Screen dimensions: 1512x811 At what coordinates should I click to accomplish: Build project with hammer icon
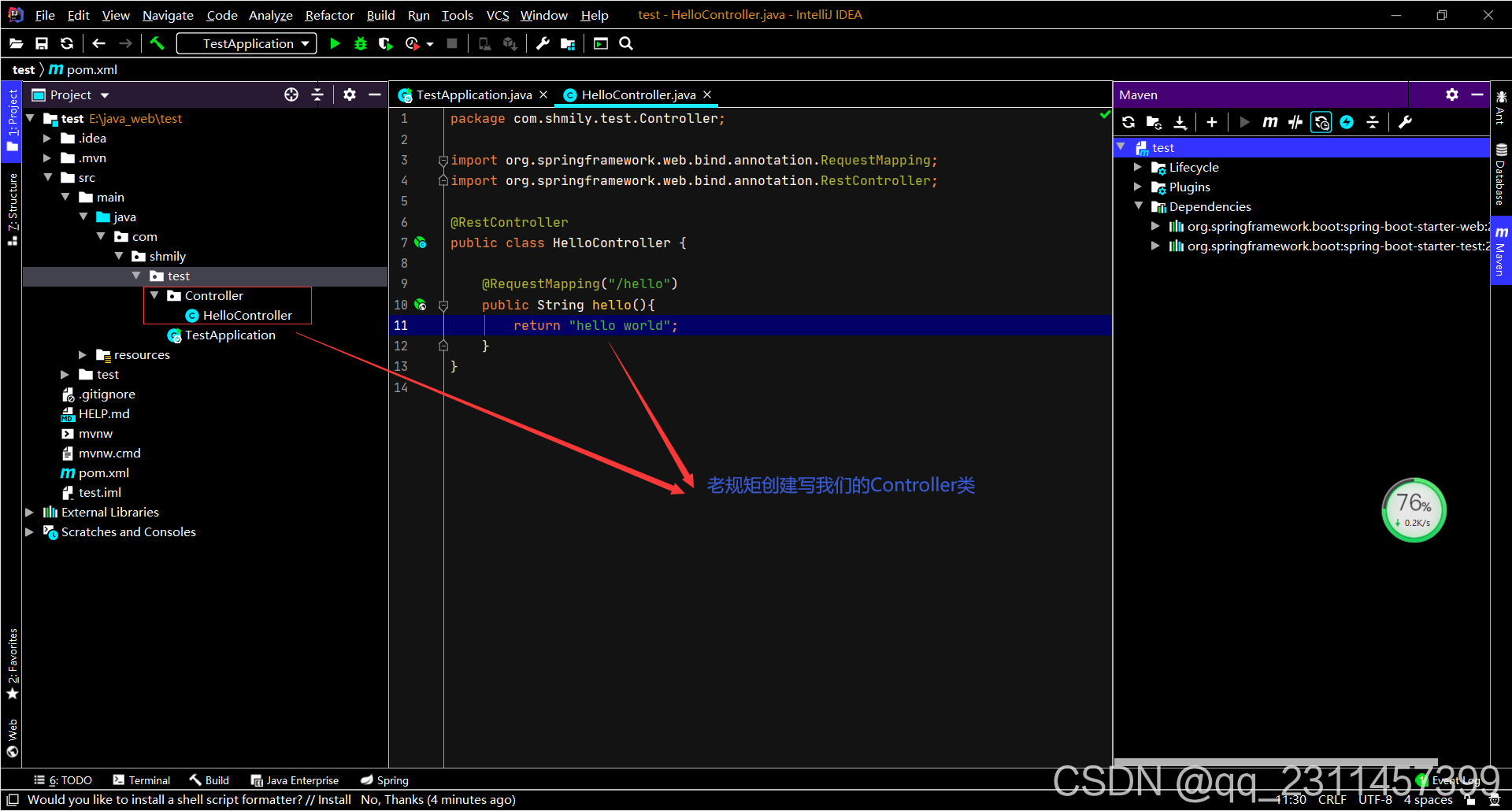pos(157,44)
